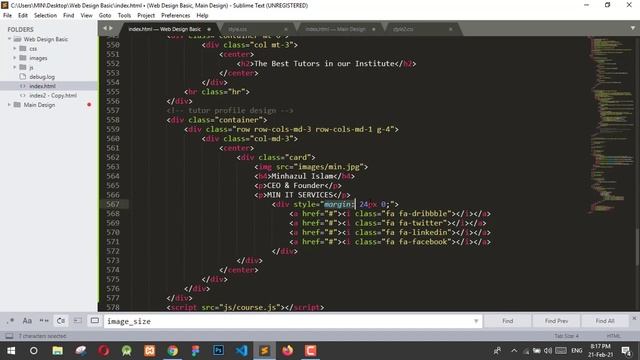Open XAMPP from taskbar
640x360 pixels.
click(x=149, y=351)
